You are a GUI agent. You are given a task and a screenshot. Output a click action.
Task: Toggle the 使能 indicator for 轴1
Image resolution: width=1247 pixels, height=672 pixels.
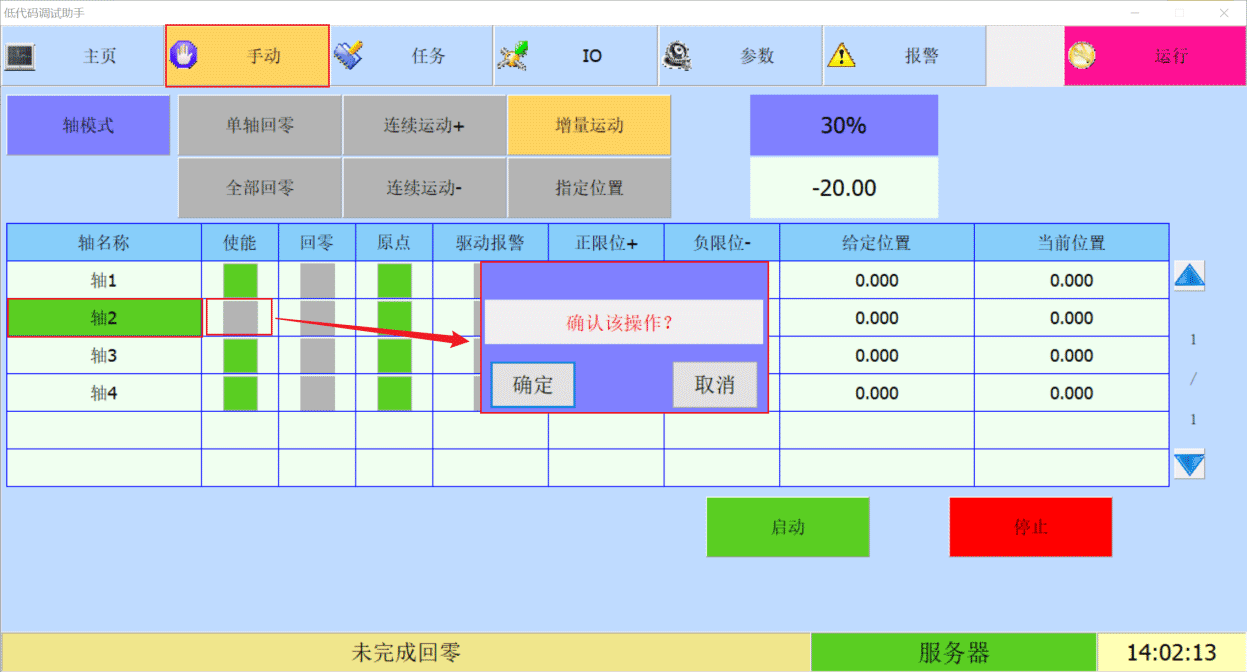(240, 281)
